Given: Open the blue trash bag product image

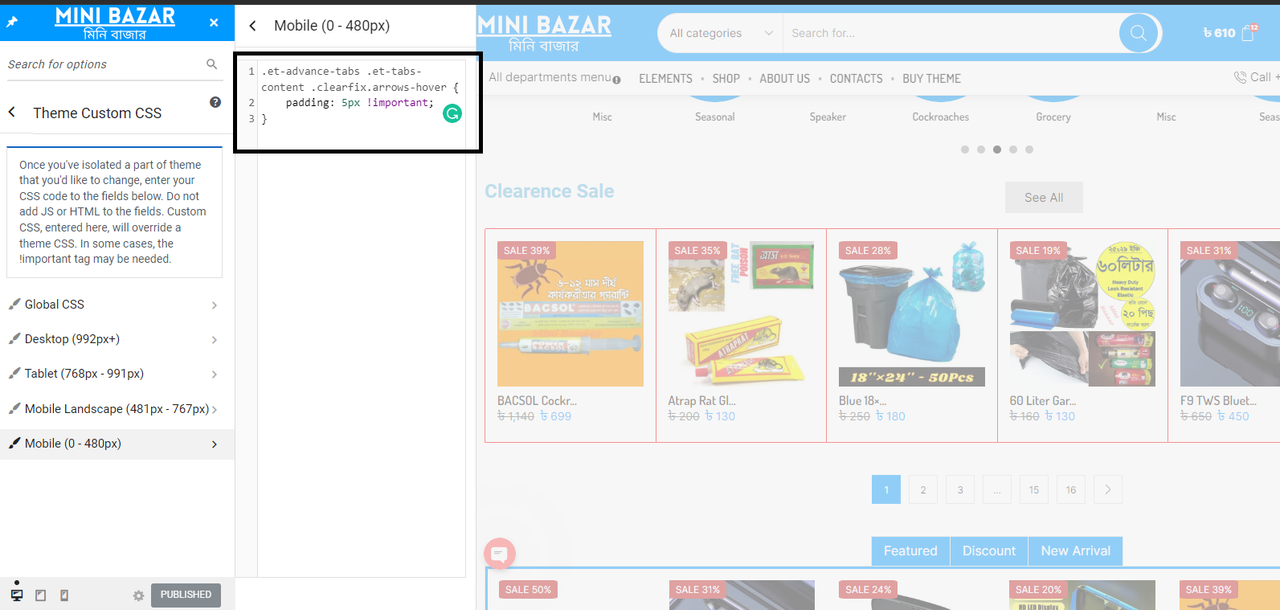Looking at the screenshot, I should (x=912, y=314).
